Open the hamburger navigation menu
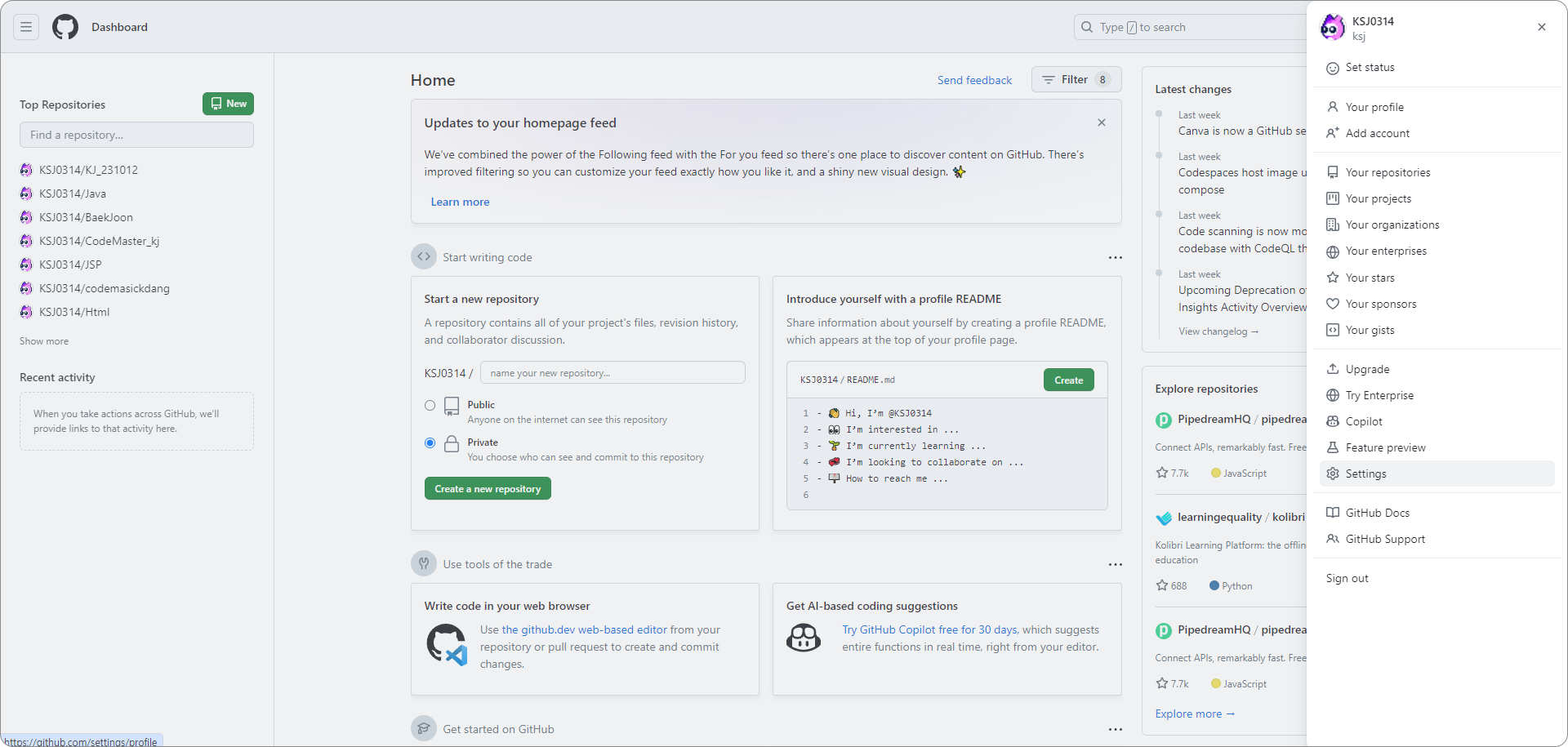The height and width of the screenshot is (747, 1568). [26, 27]
